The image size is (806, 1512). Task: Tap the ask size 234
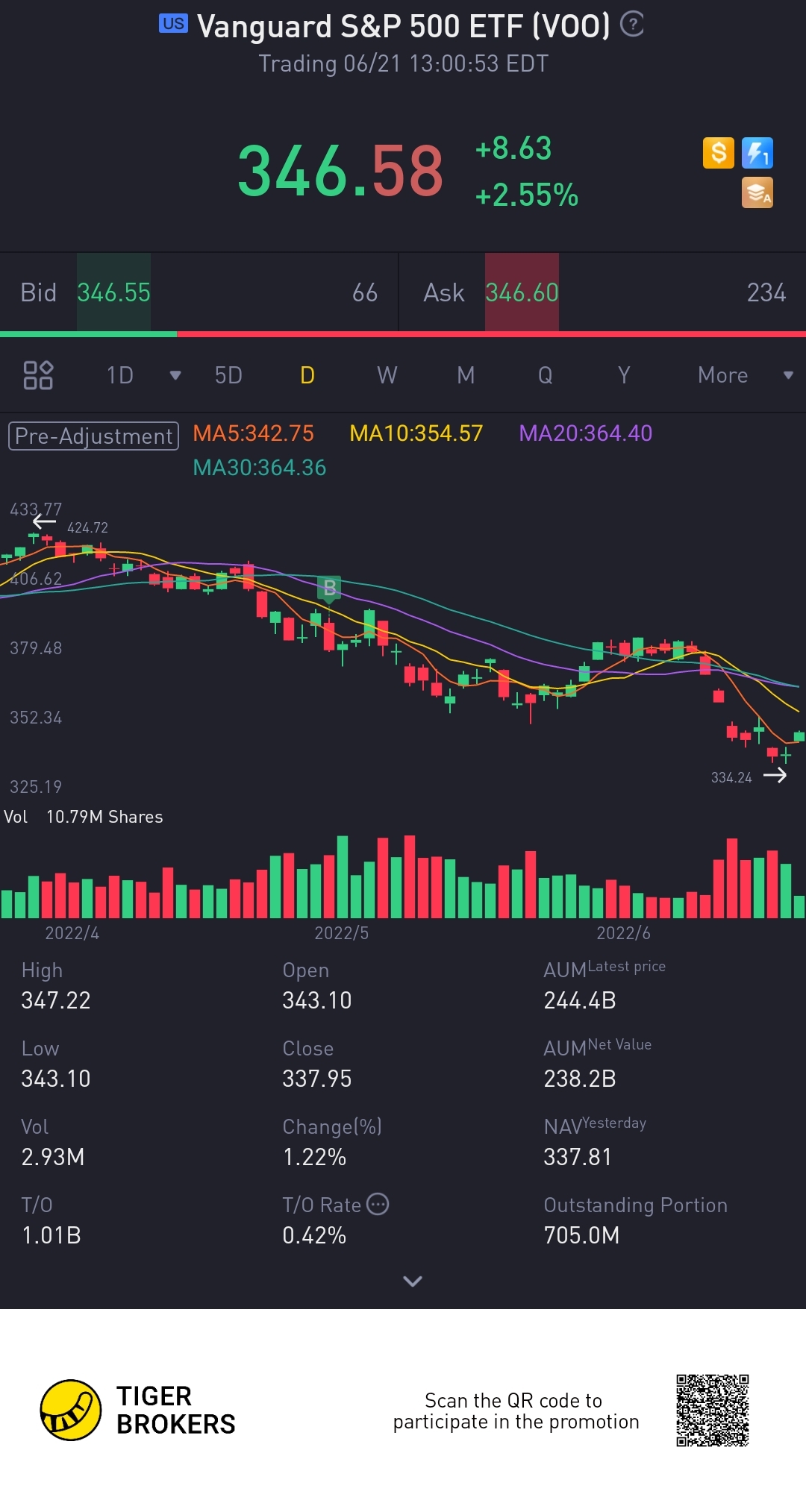pyautogui.click(x=766, y=292)
